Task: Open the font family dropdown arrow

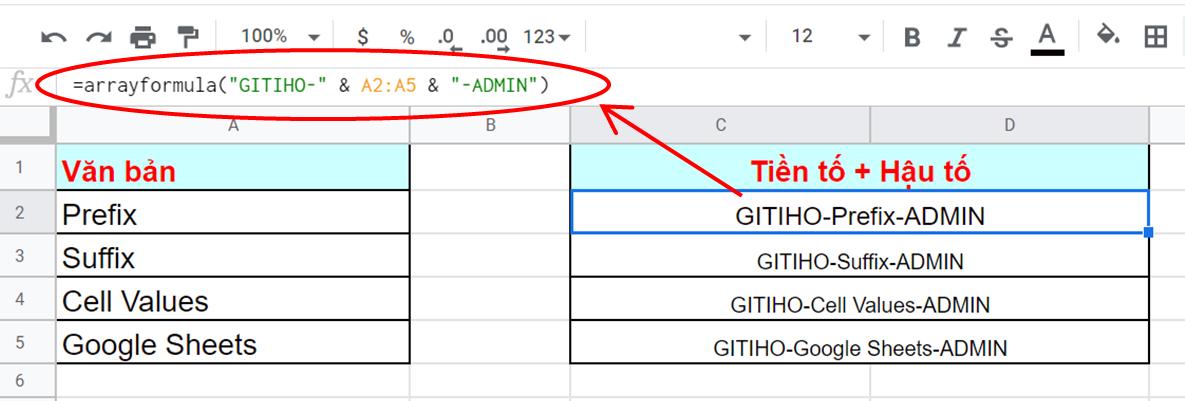Action: coord(744,37)
